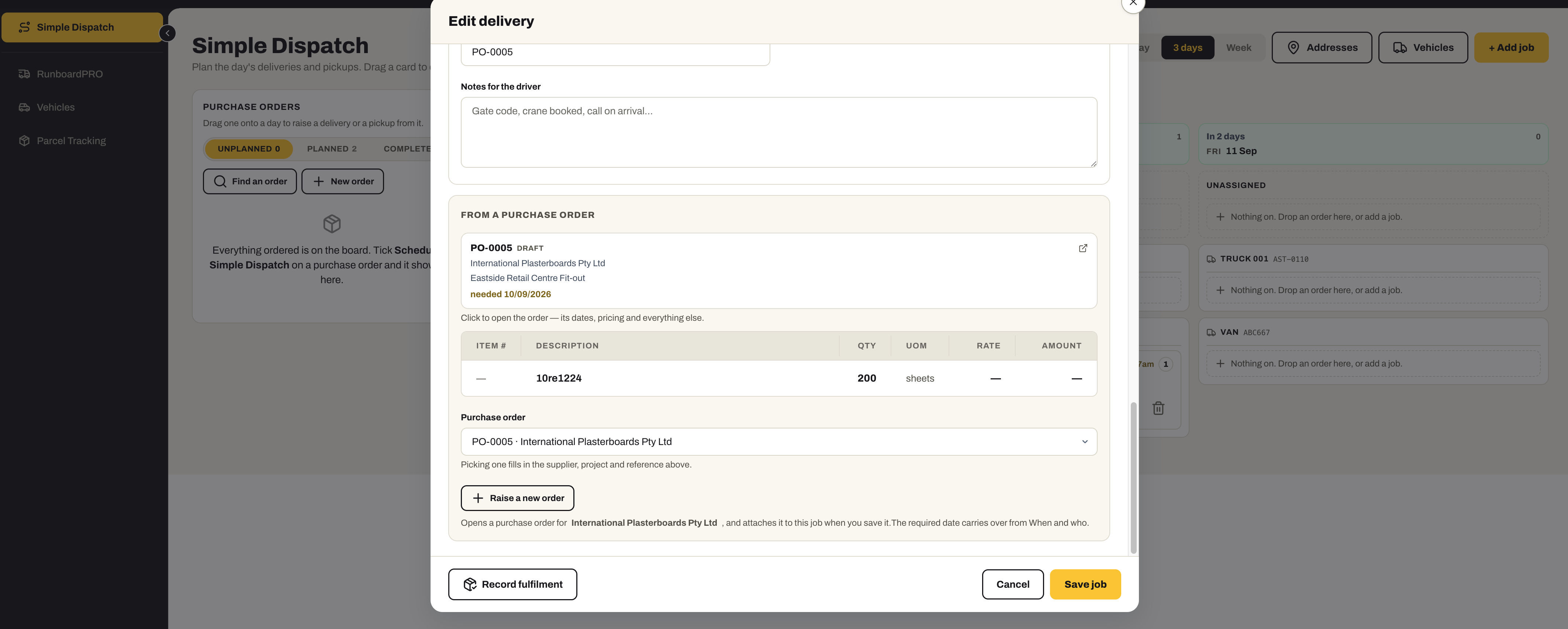Click the QTY column header
Screen dimensions: 1568x629
tap(866, 345)
